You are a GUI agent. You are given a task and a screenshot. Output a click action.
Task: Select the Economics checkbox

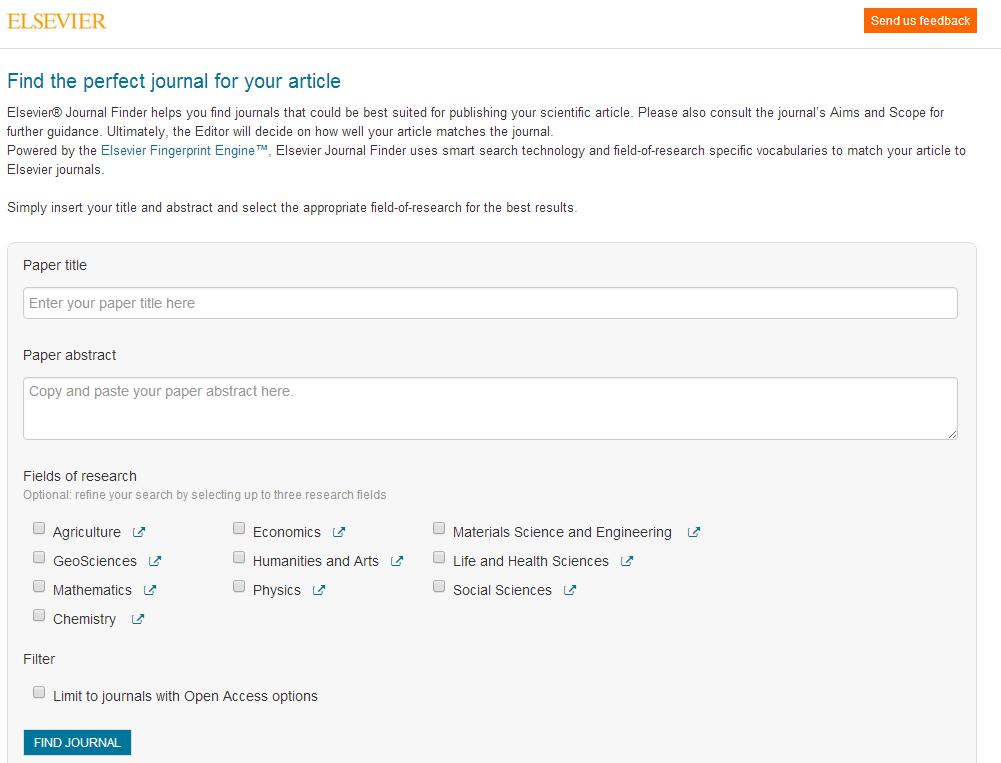coord(239,528)
